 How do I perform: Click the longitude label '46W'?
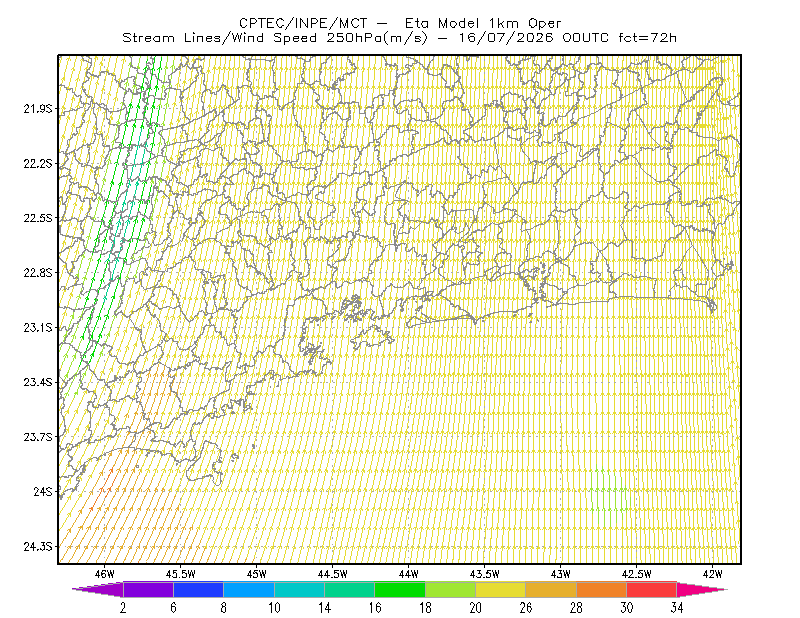(105, 574)
